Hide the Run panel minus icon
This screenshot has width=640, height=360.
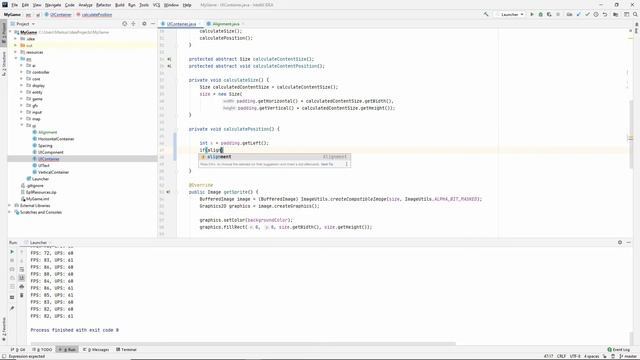(629, 242)
